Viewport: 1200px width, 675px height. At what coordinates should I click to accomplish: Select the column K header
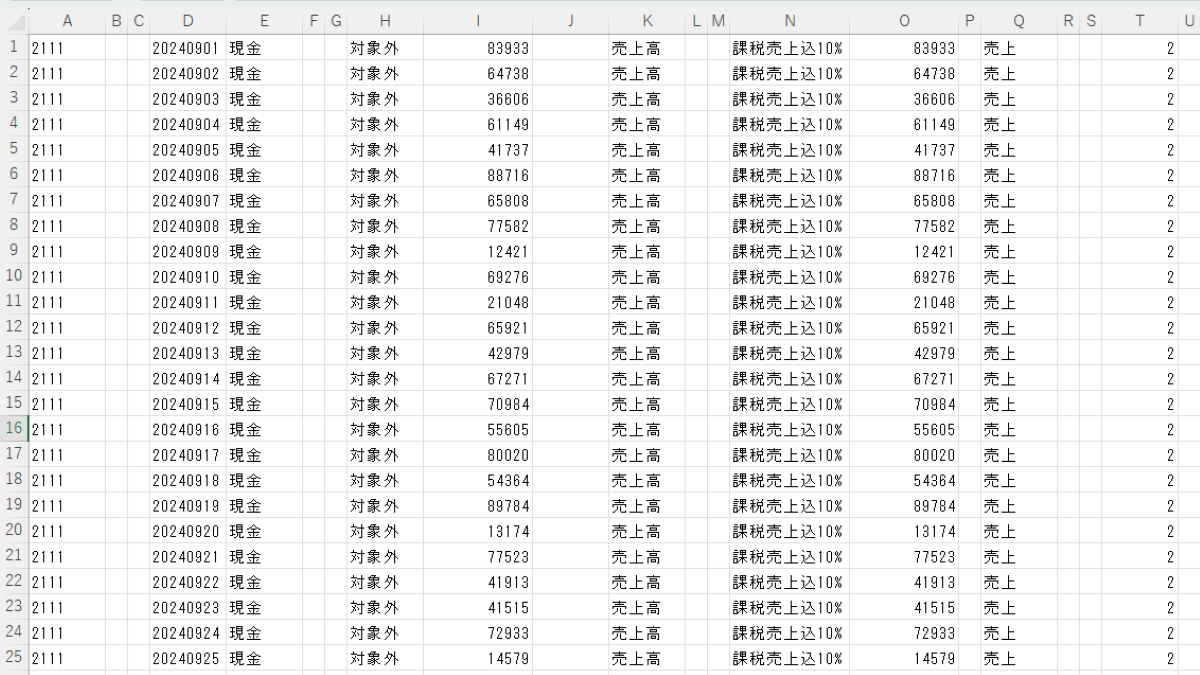647,21
